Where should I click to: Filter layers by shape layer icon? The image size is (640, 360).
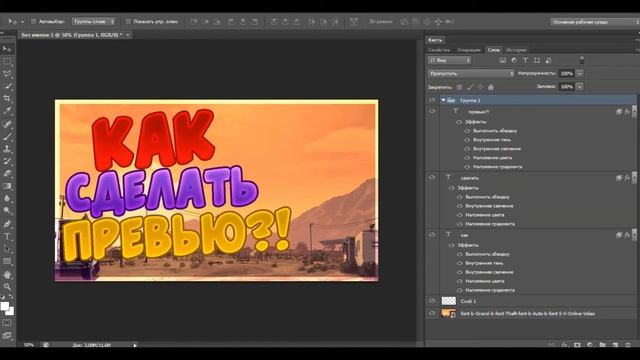click(537, 60)
